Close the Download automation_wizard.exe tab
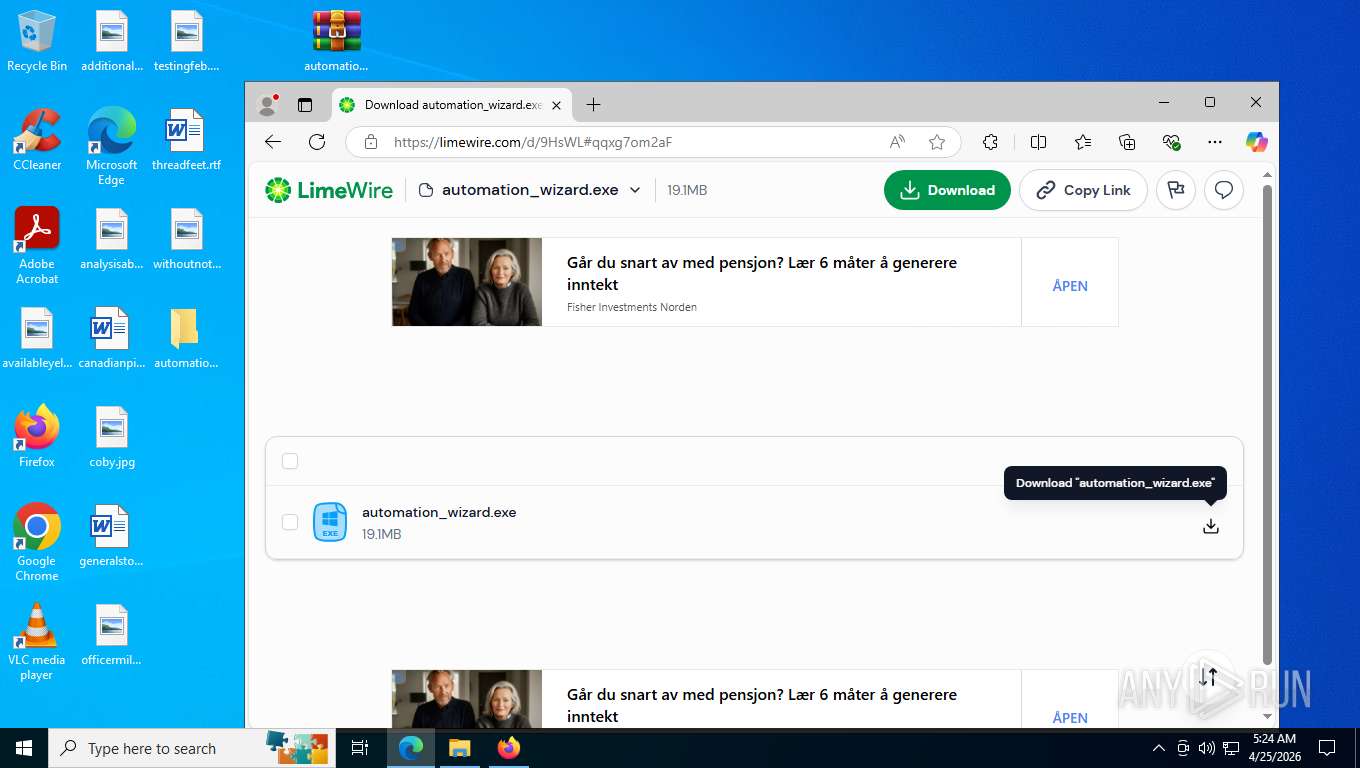 [x=556, y=104]
